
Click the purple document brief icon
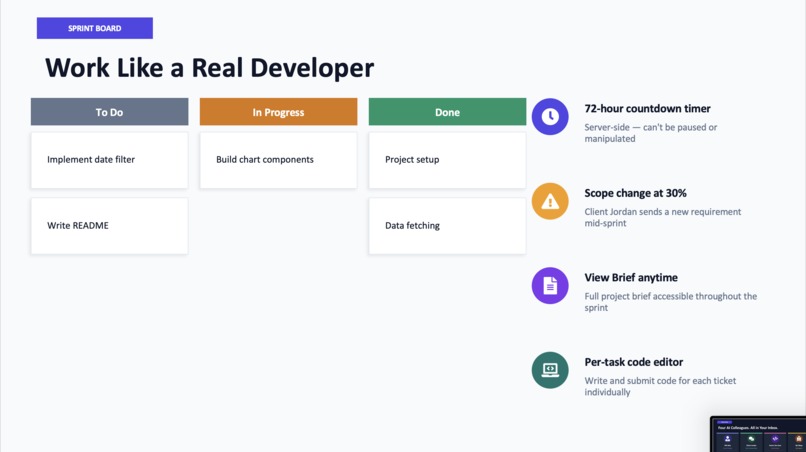pyautogui.click(x=550, y=285)
